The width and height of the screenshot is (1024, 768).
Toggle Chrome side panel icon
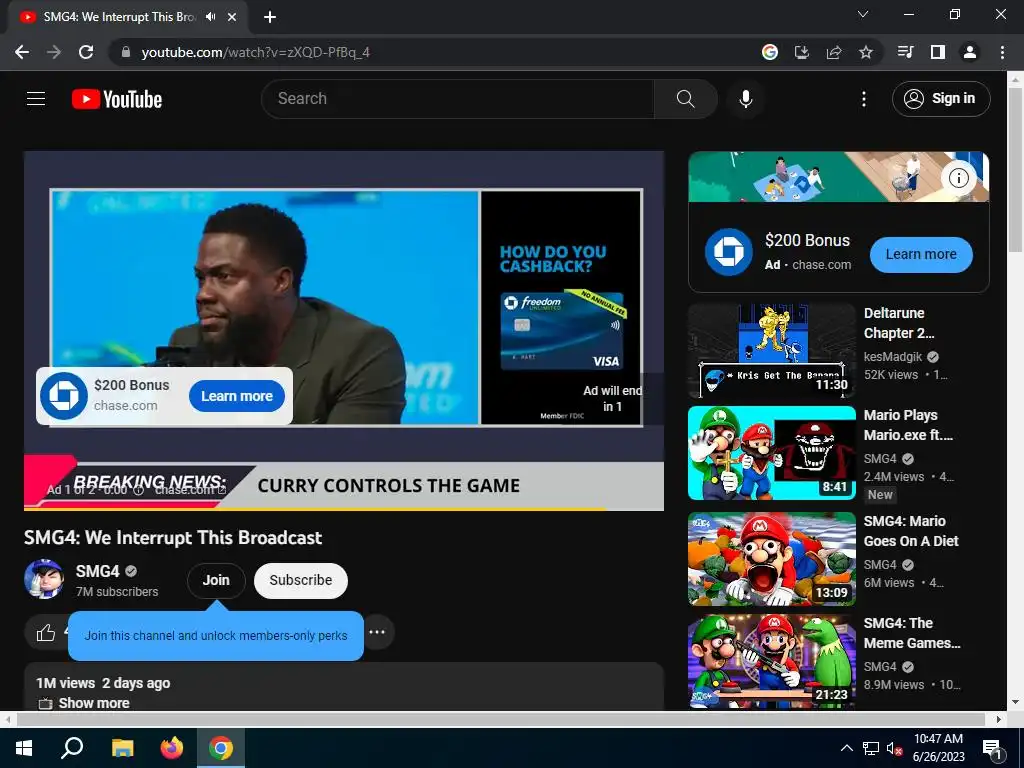point(937,52)
